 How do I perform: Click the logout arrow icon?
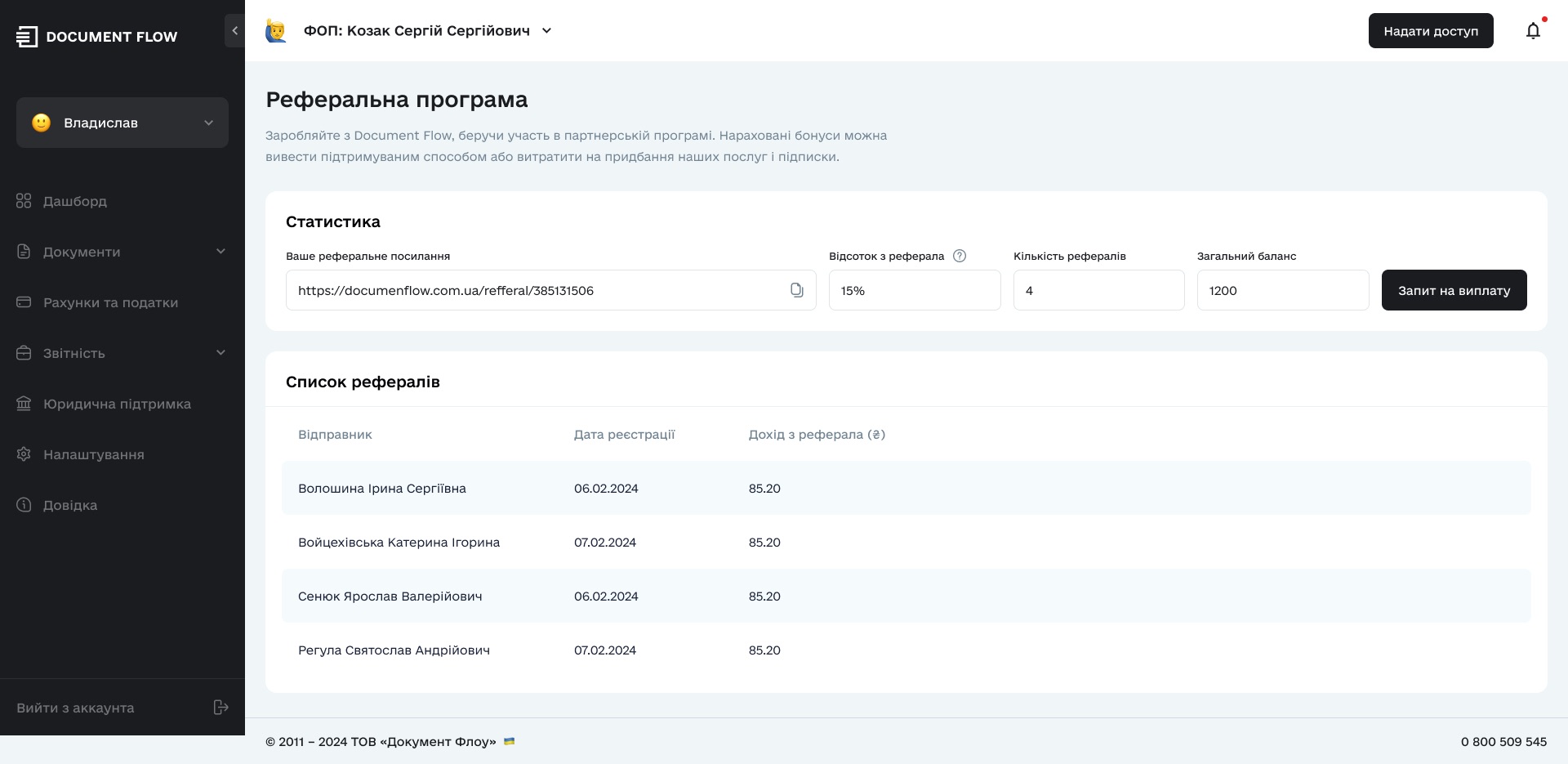[220, 708]
